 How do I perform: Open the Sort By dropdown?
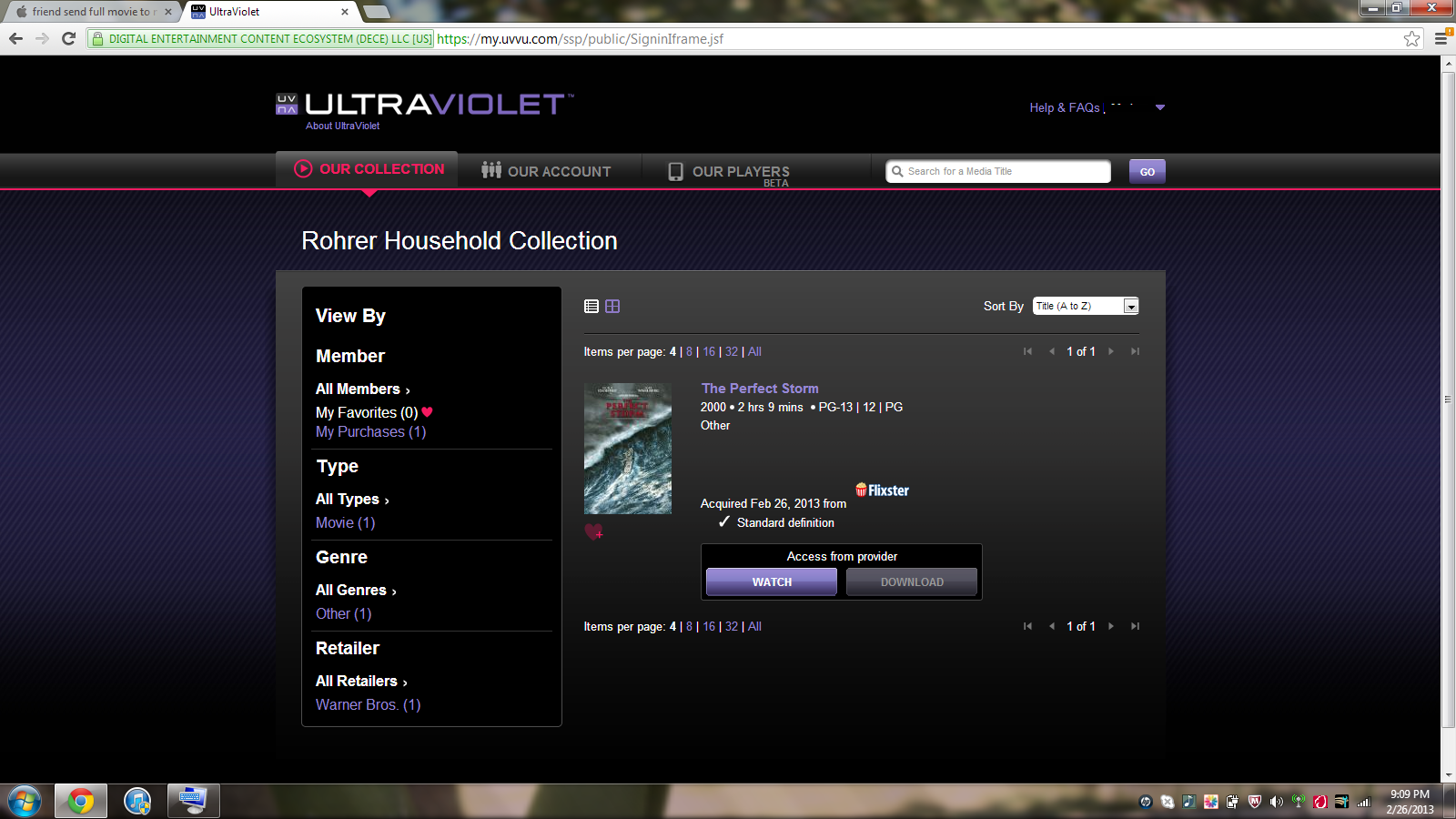tap(1086, 307)
